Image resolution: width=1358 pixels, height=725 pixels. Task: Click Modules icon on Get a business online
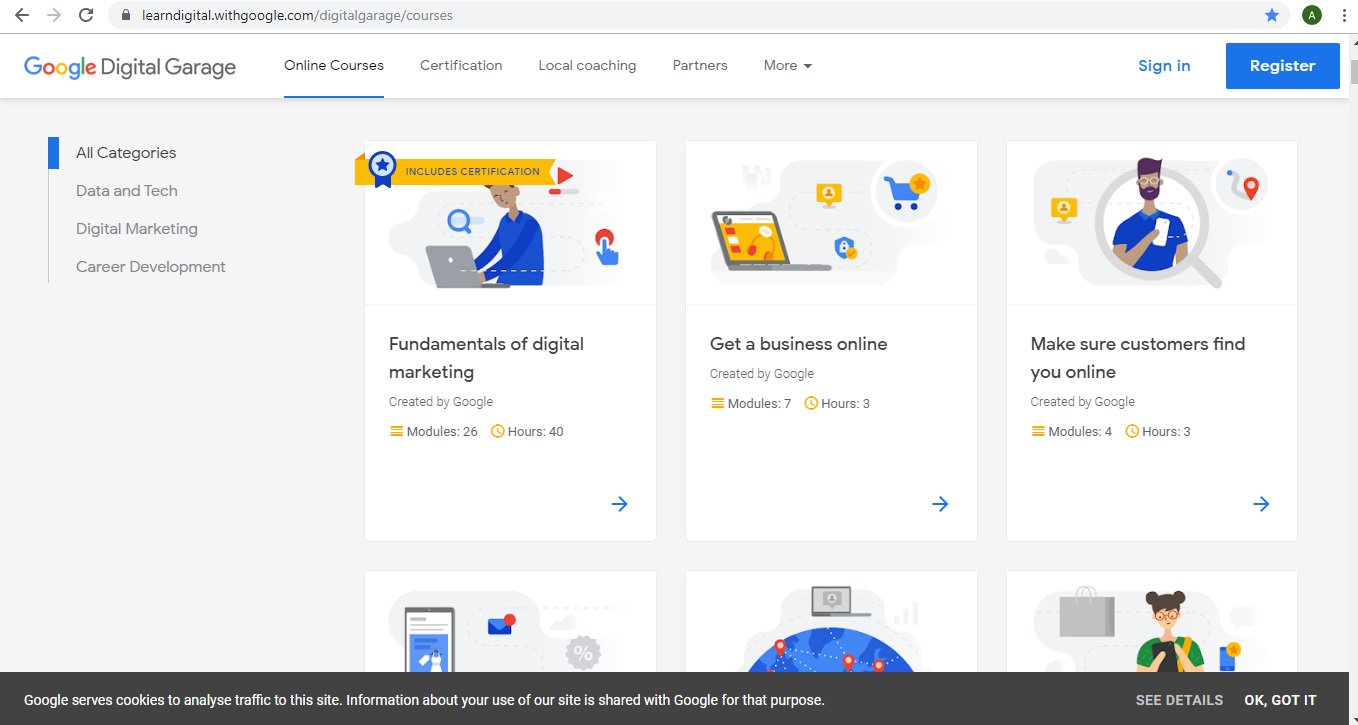click(717, 404)
